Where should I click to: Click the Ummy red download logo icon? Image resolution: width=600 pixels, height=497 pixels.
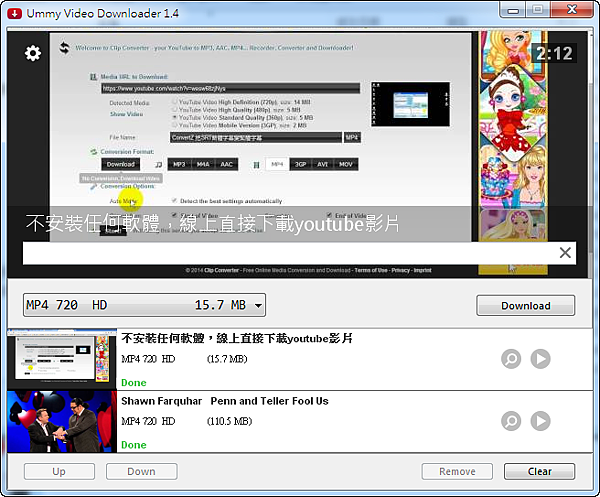[15, 14]
